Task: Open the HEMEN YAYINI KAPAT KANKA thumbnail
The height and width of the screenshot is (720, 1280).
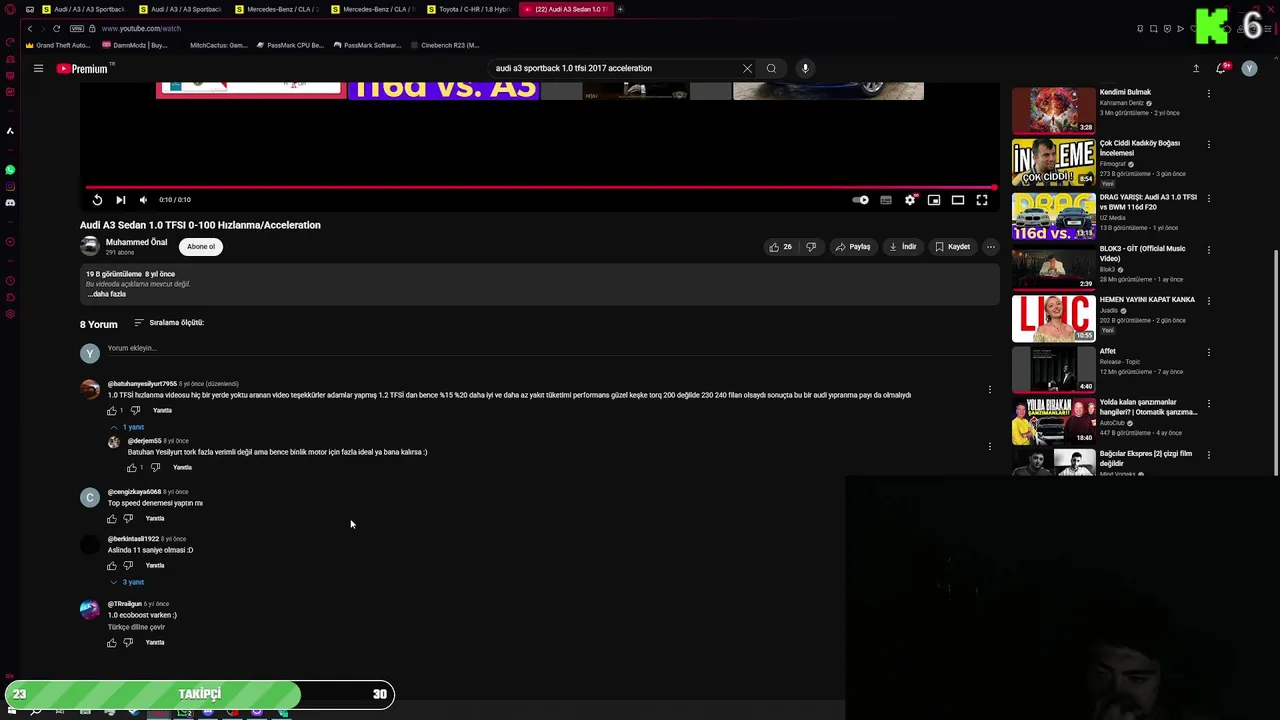Action: [x=1053, y=319]
